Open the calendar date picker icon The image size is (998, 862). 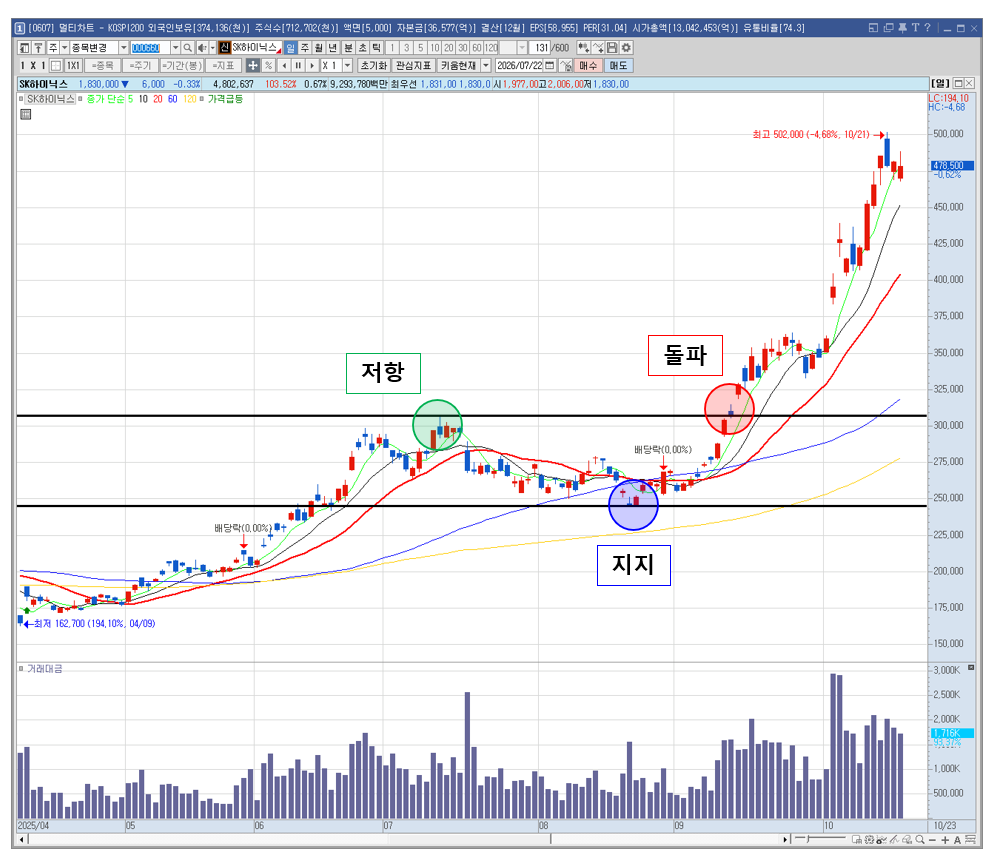point(550,66)
